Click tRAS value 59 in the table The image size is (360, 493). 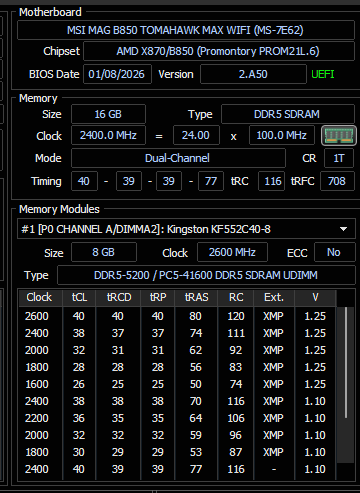tap(196, 435)
